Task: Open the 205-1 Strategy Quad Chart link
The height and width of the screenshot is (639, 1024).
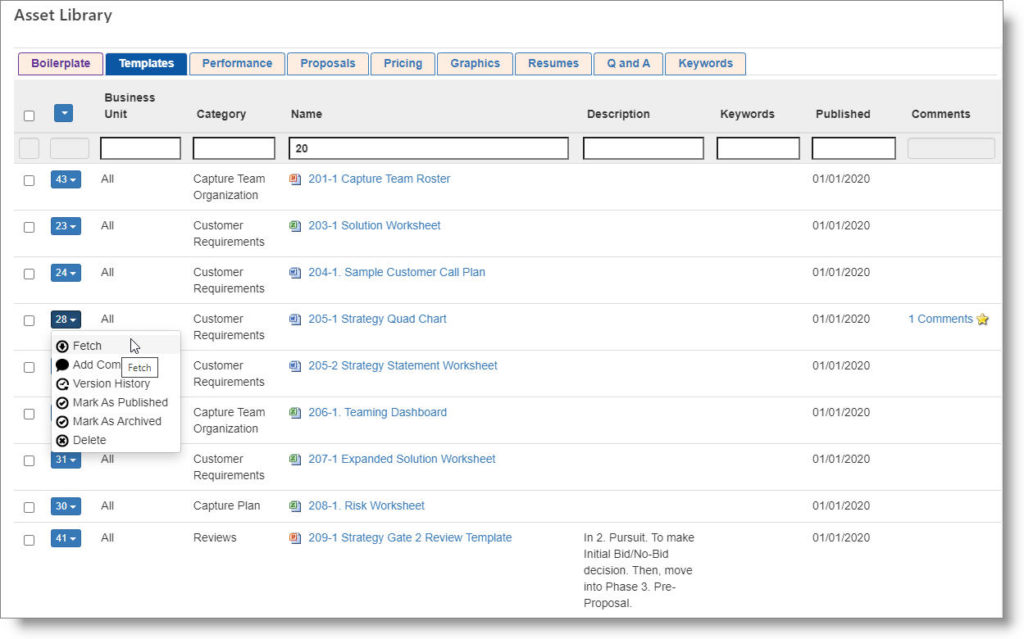Action: pos(377,319)
